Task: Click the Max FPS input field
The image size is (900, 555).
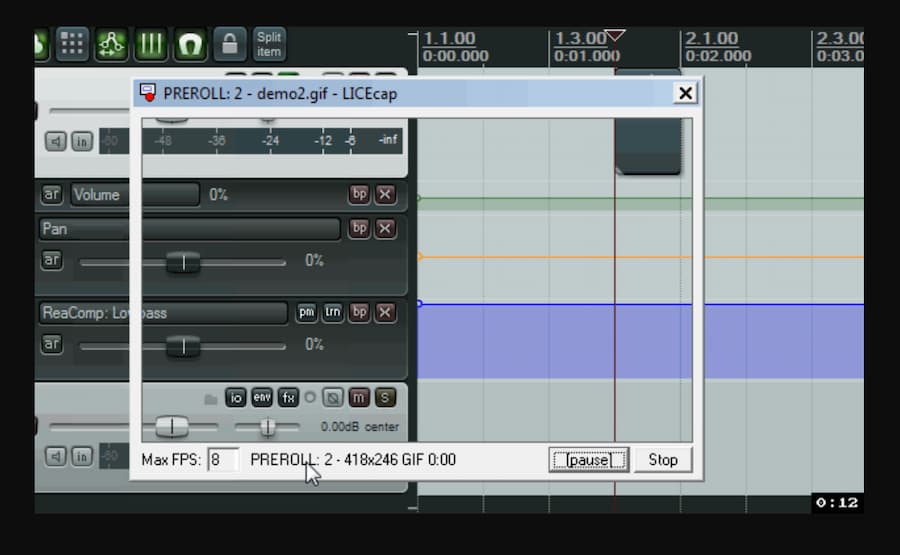Action: click(221, 460)
